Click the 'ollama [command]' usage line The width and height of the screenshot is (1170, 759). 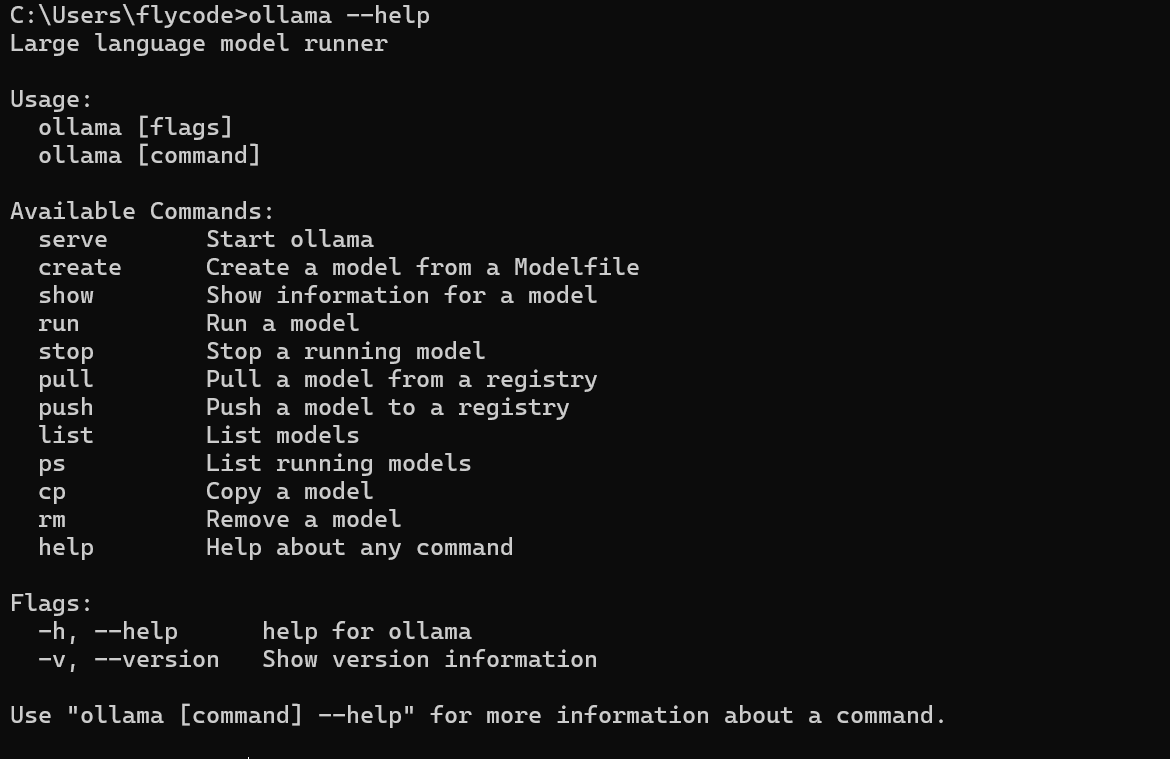[149, 155]
